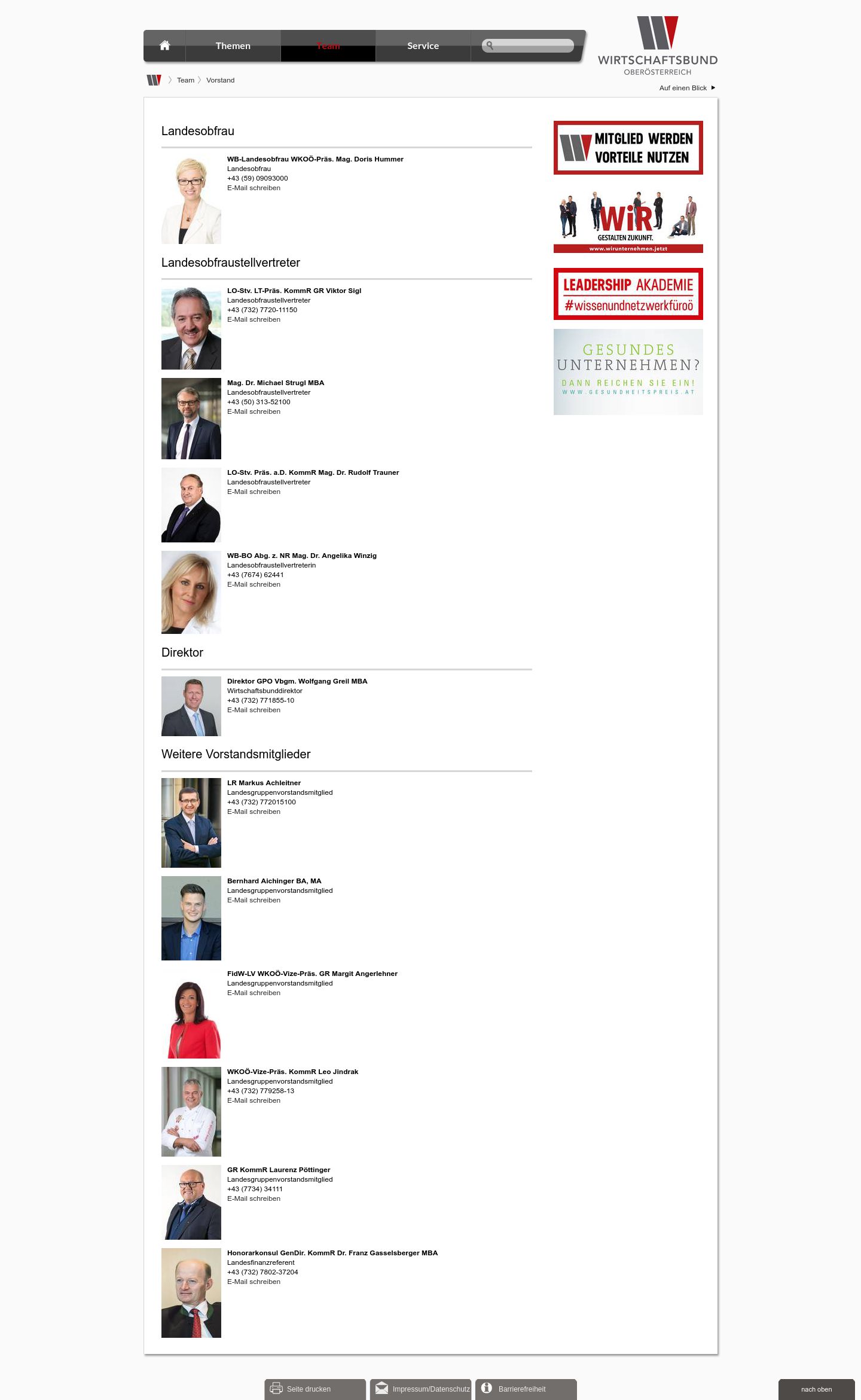
Task: Click the home icon in navigation bar
Action: 165,45
